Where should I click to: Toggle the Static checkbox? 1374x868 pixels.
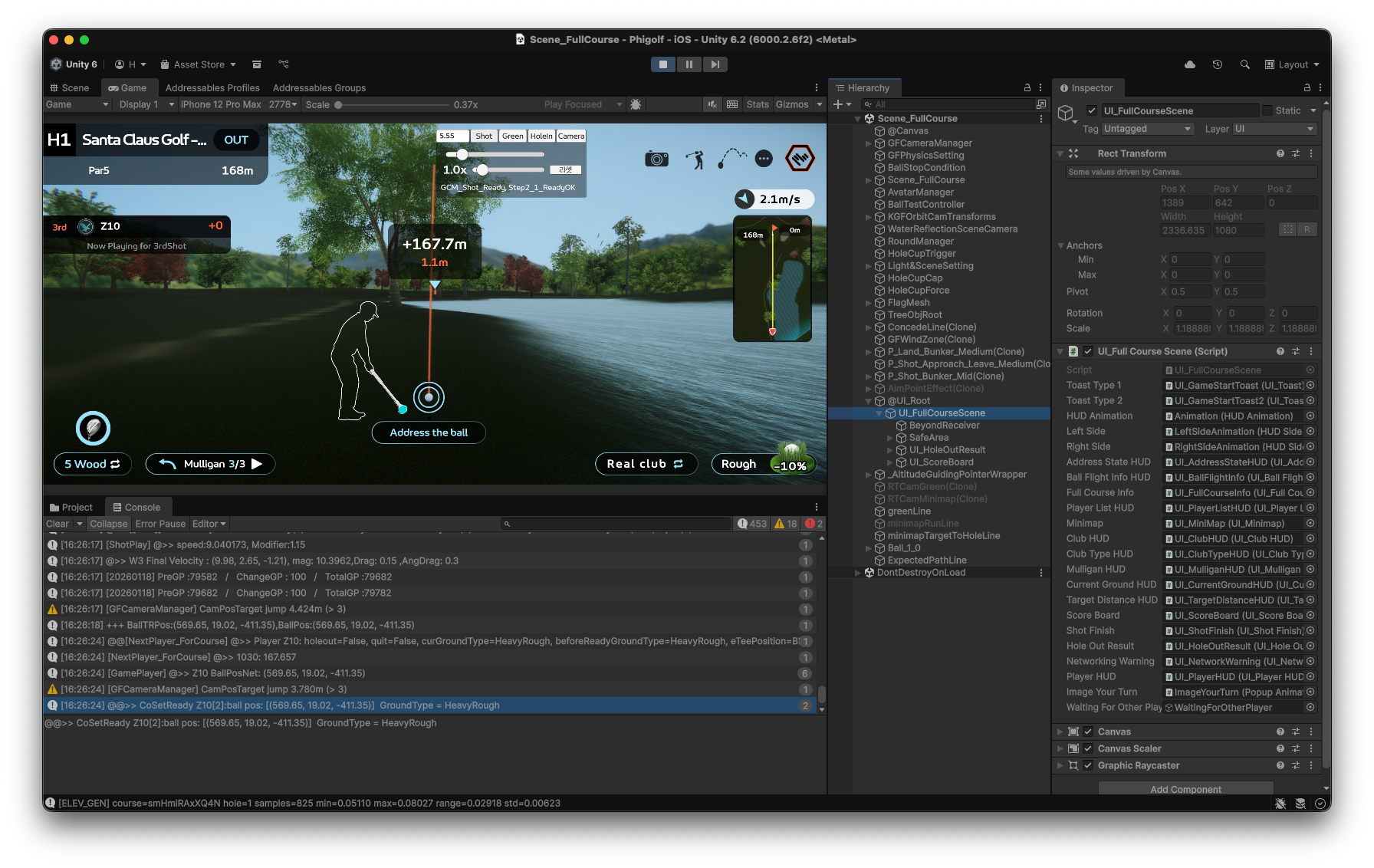click(1267, 110)
